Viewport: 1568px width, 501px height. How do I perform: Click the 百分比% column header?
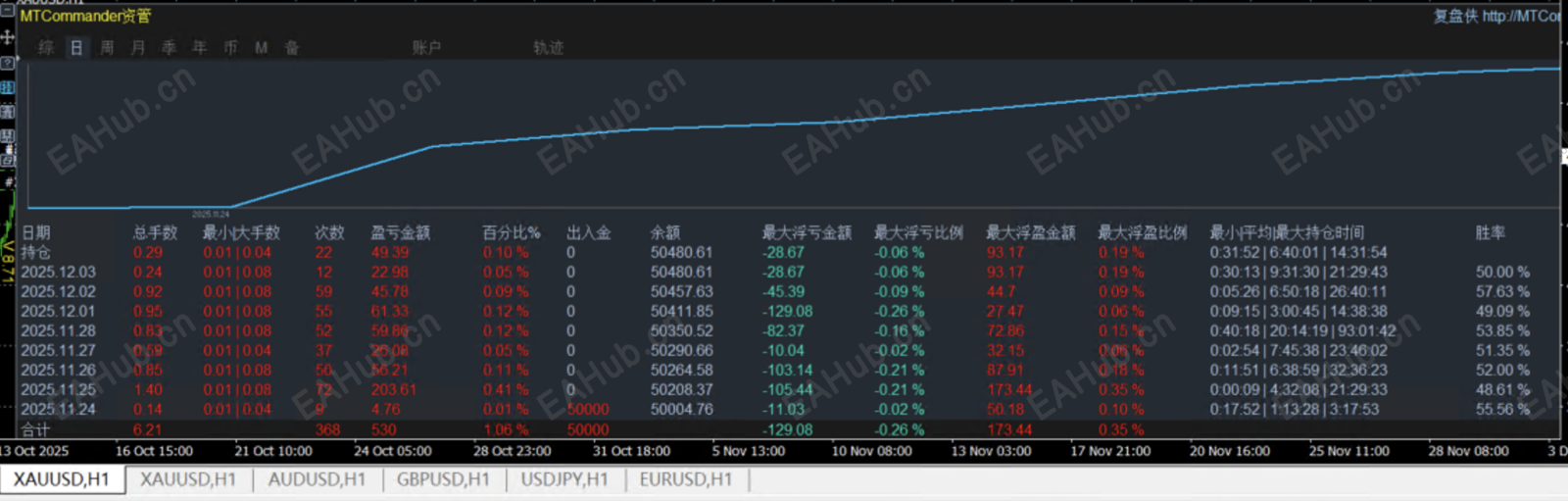[512, 232]
